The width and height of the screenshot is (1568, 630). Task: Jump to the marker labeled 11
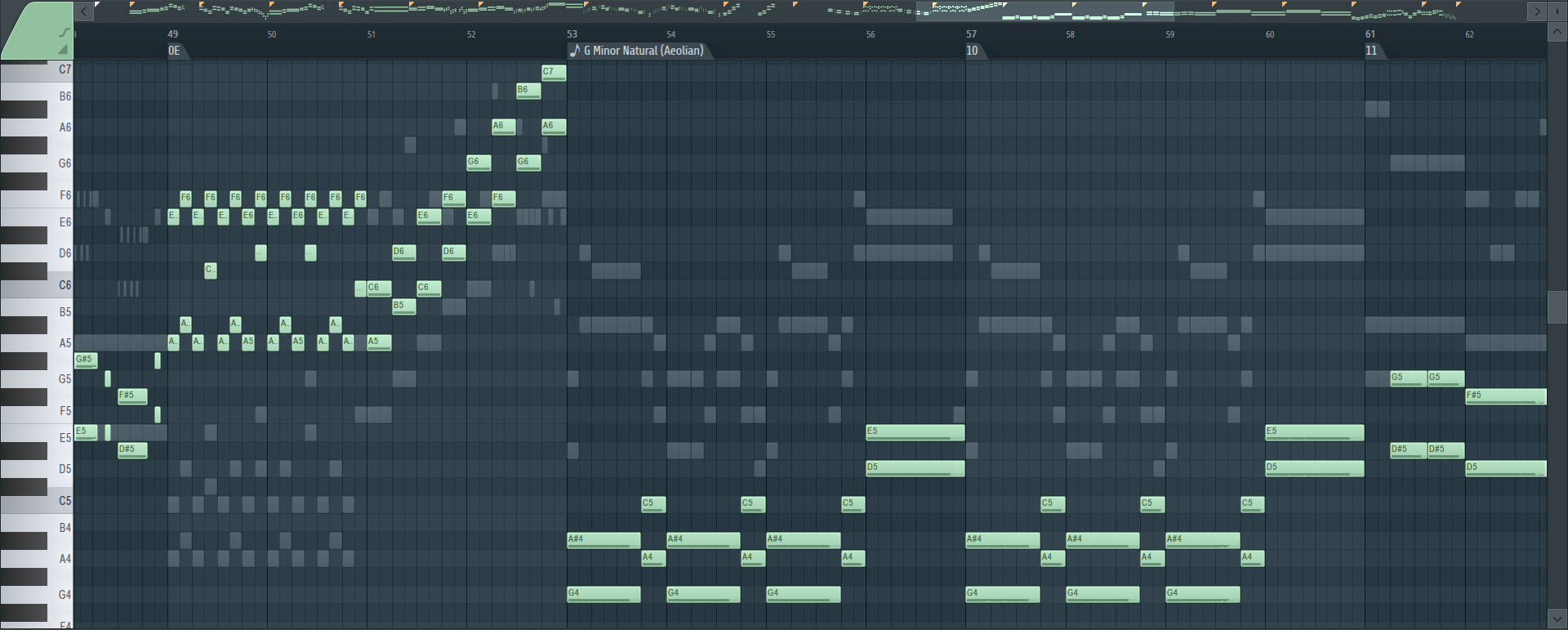click(x=1373, y=51)
